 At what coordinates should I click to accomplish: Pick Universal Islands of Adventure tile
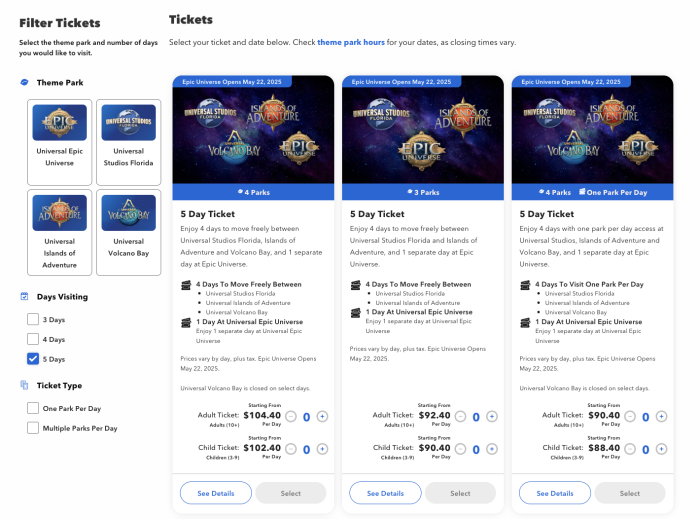point(59,231)
